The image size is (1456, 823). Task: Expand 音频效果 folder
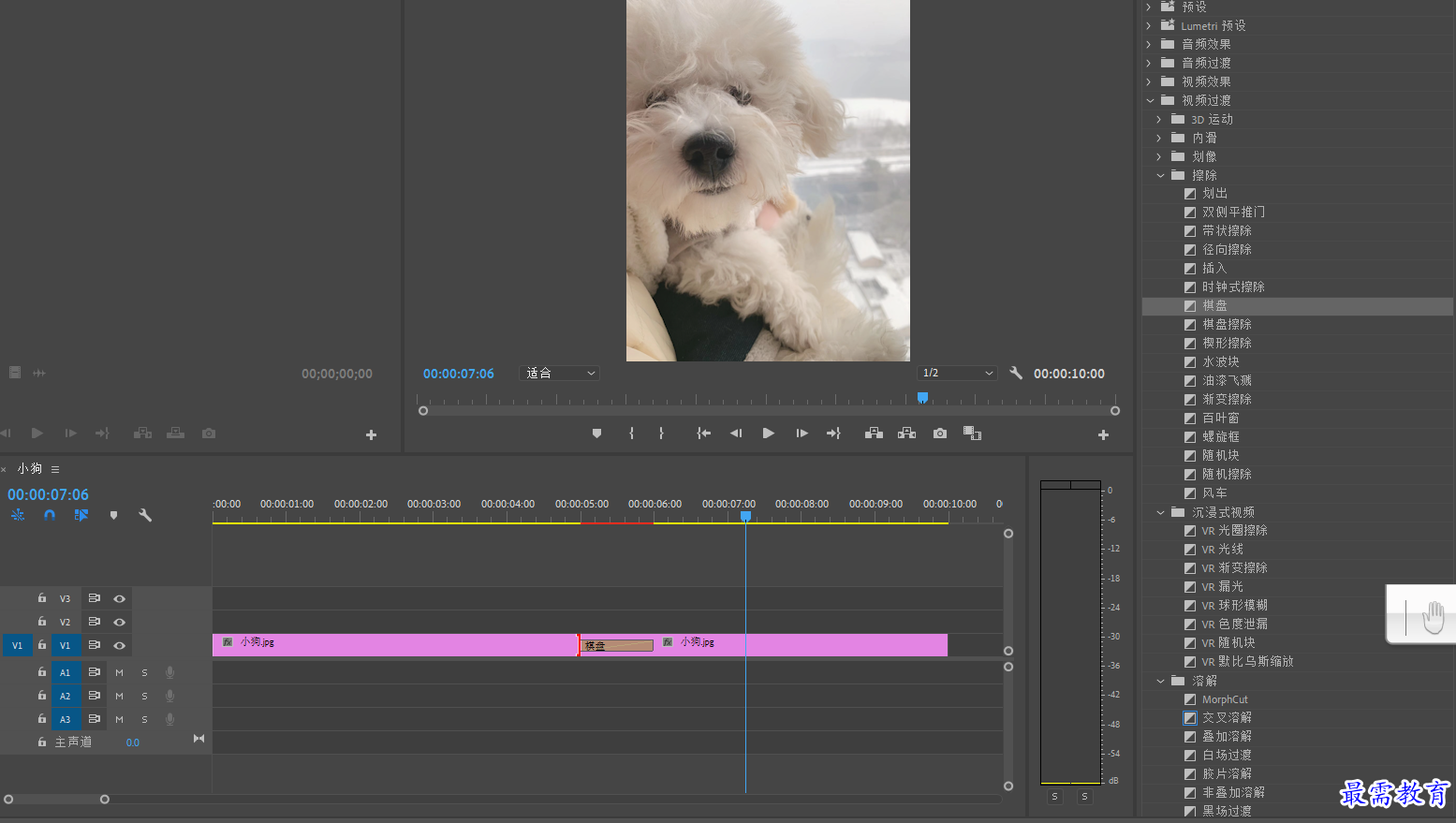[1149, 44]
